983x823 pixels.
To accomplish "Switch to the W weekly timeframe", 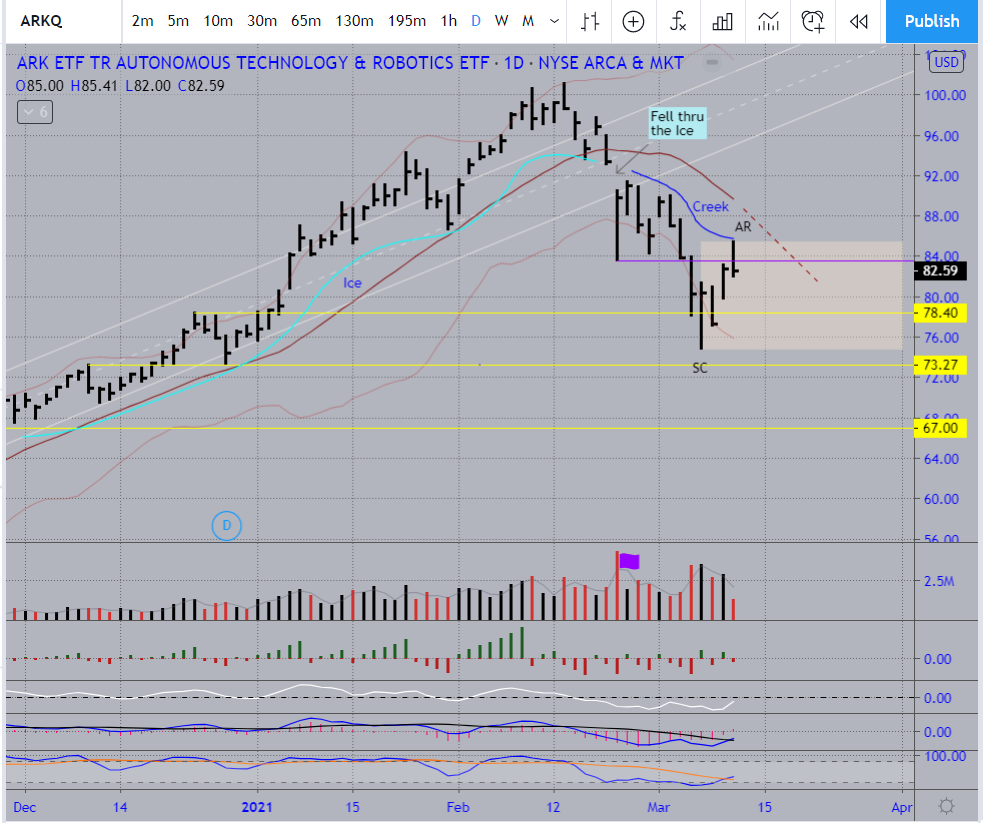I will tap(501, 21).
